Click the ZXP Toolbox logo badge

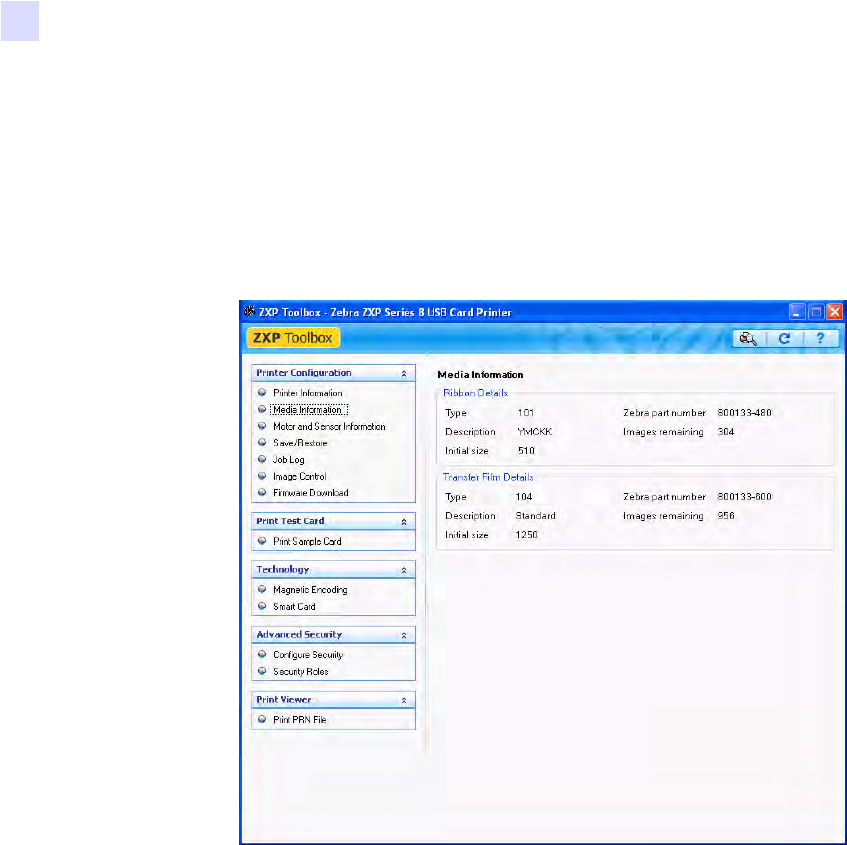(x=293, y=338)
